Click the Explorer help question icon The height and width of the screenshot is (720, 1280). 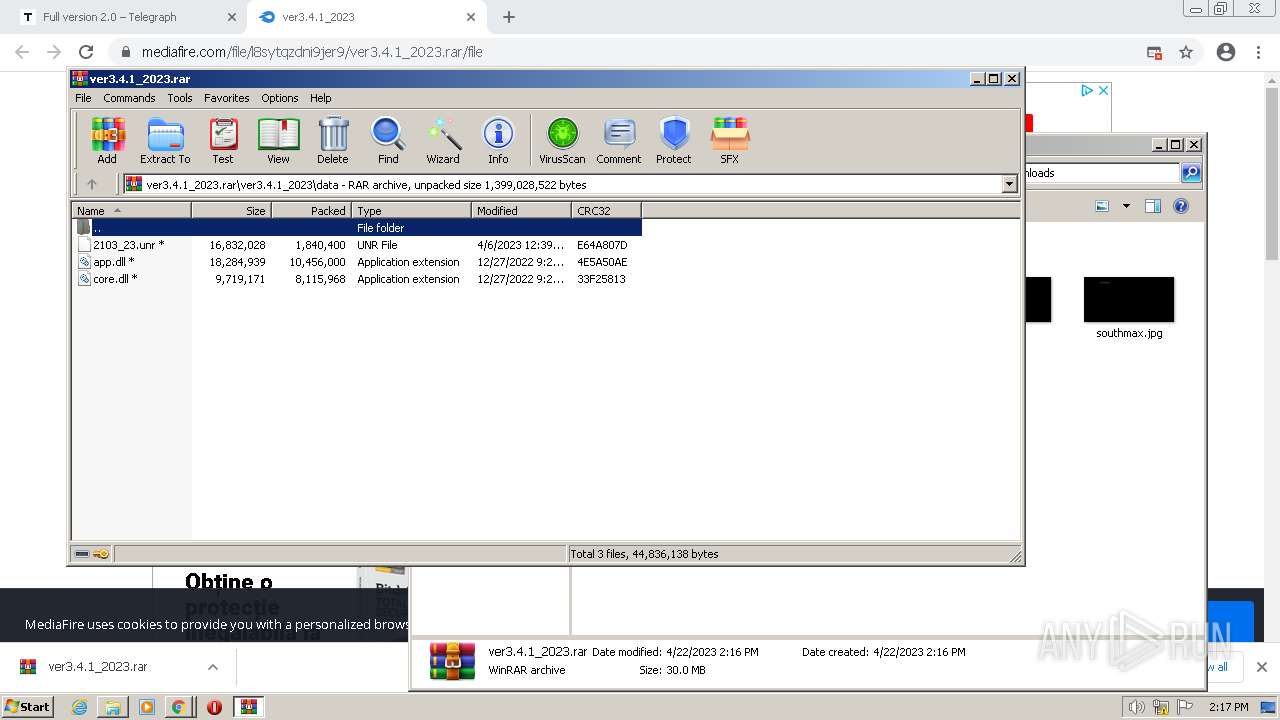click(1181, 206)
